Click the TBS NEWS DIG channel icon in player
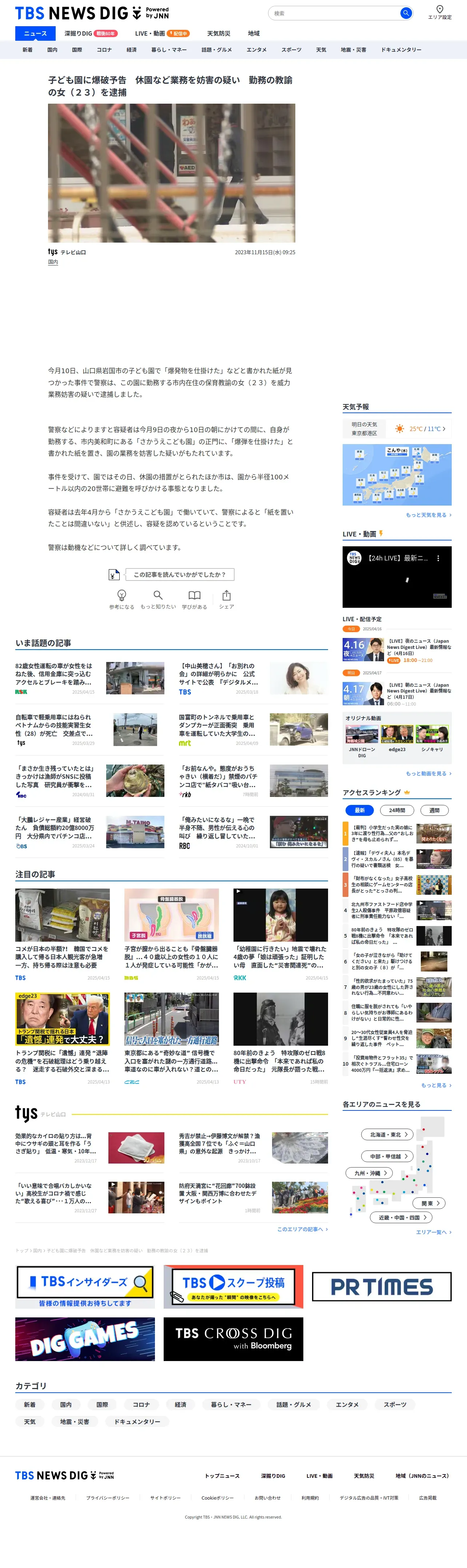 [354, 558]
